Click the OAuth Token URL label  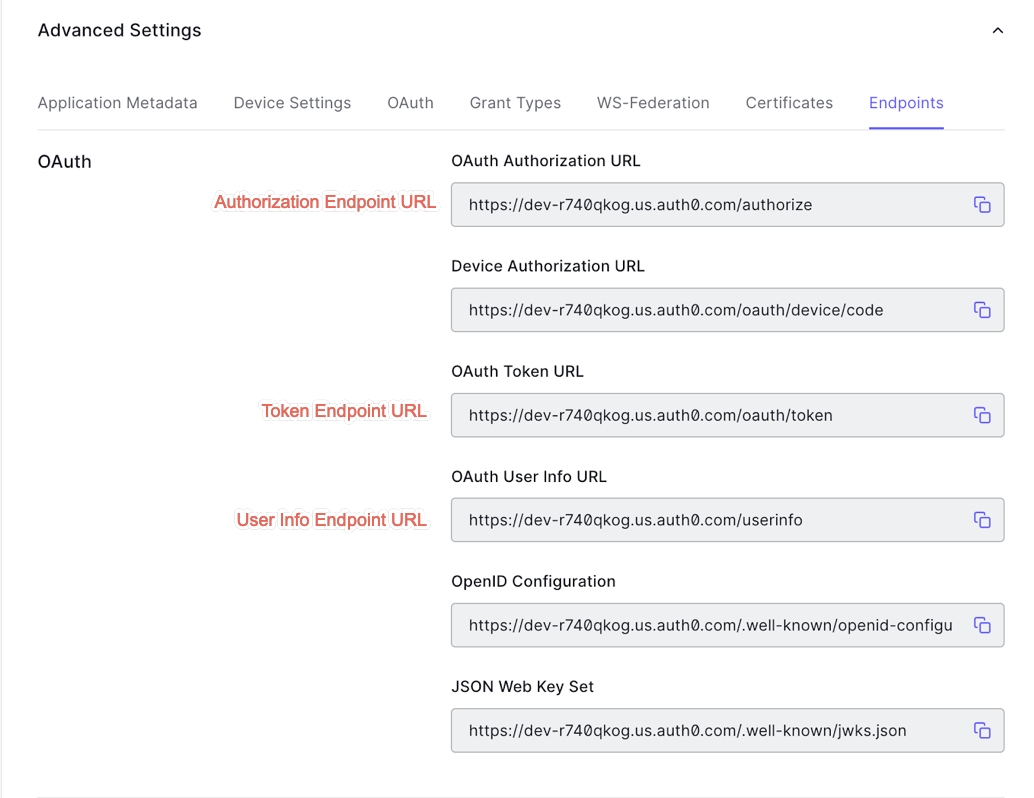[x=517, y=371]
